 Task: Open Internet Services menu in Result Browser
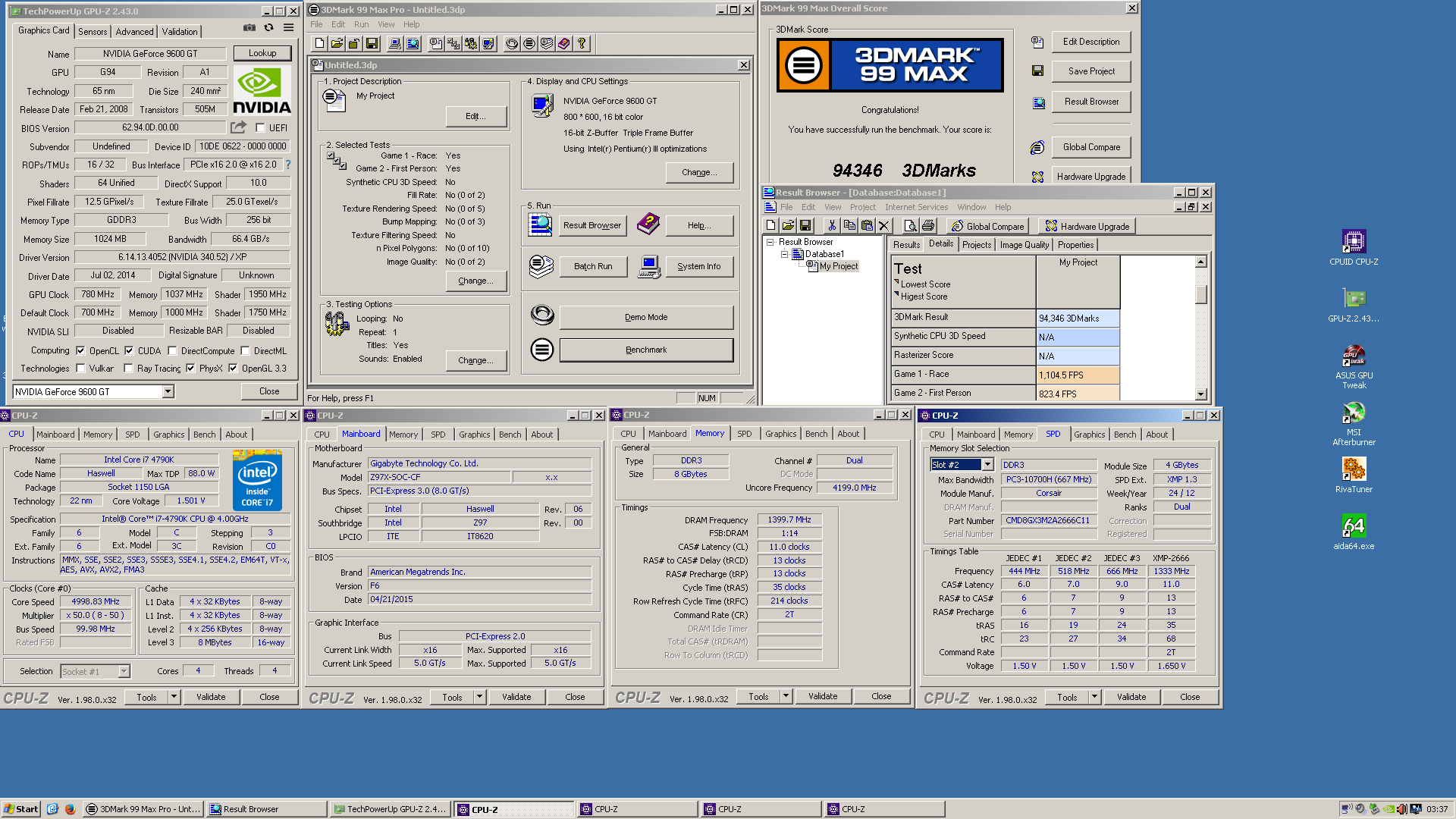916,207
